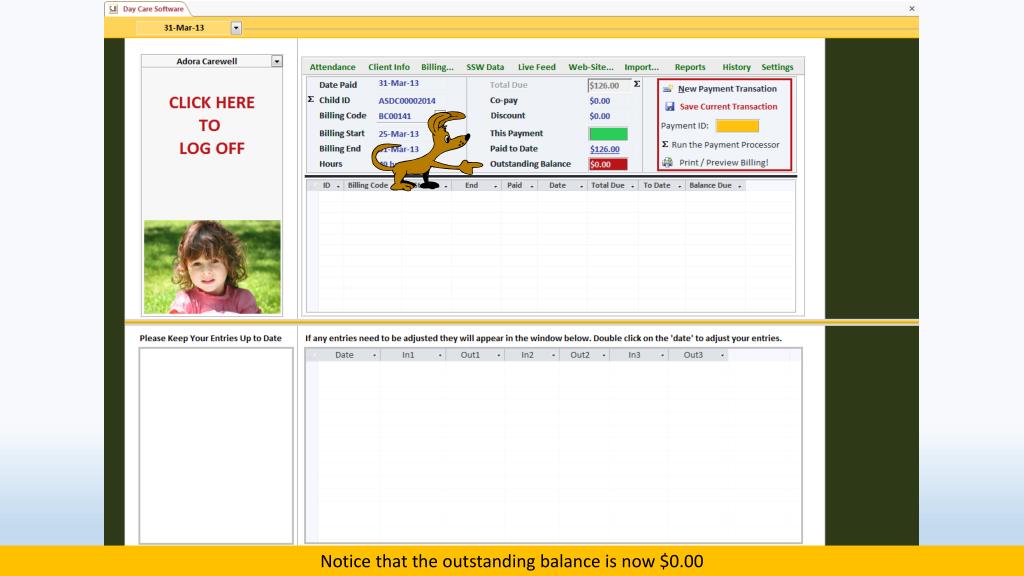This screenshot has height=576, width=1024.
Task: Click the Day Care Software app icon
Action: [x=114, y=8]
